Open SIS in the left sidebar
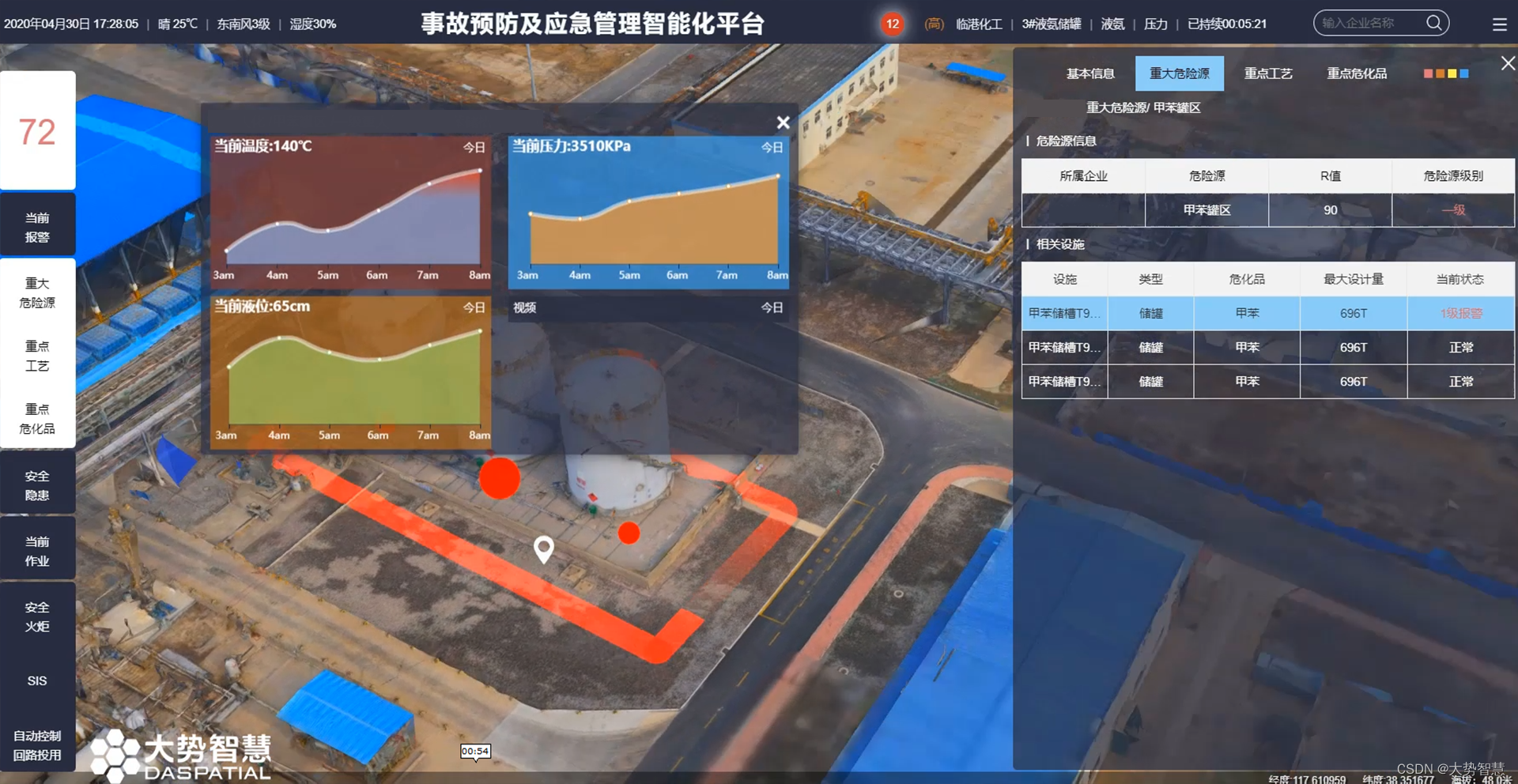 pyautogui.click(x=37, y=680)
